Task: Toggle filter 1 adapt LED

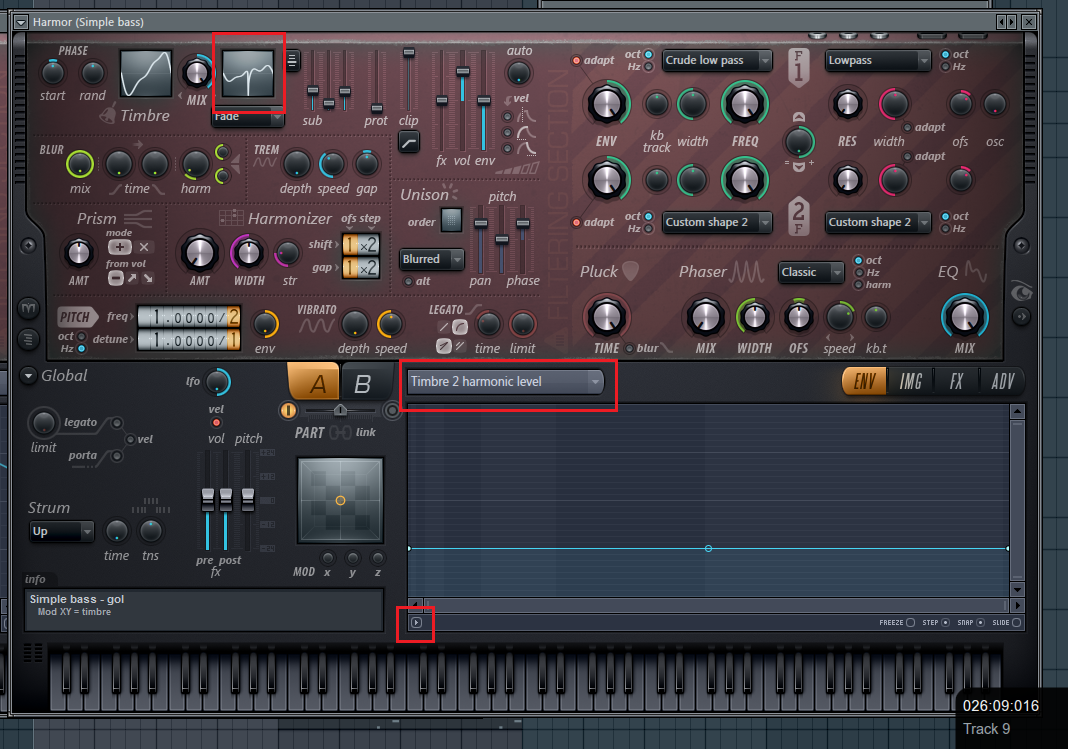Action: (576, 61)
